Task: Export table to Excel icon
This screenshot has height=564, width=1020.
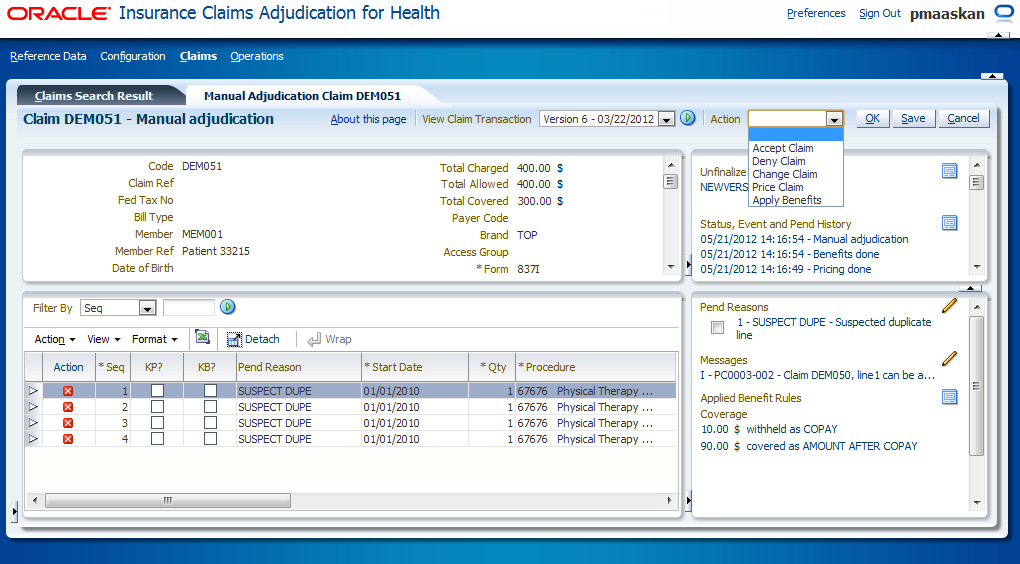Action: tap(202, 337)
